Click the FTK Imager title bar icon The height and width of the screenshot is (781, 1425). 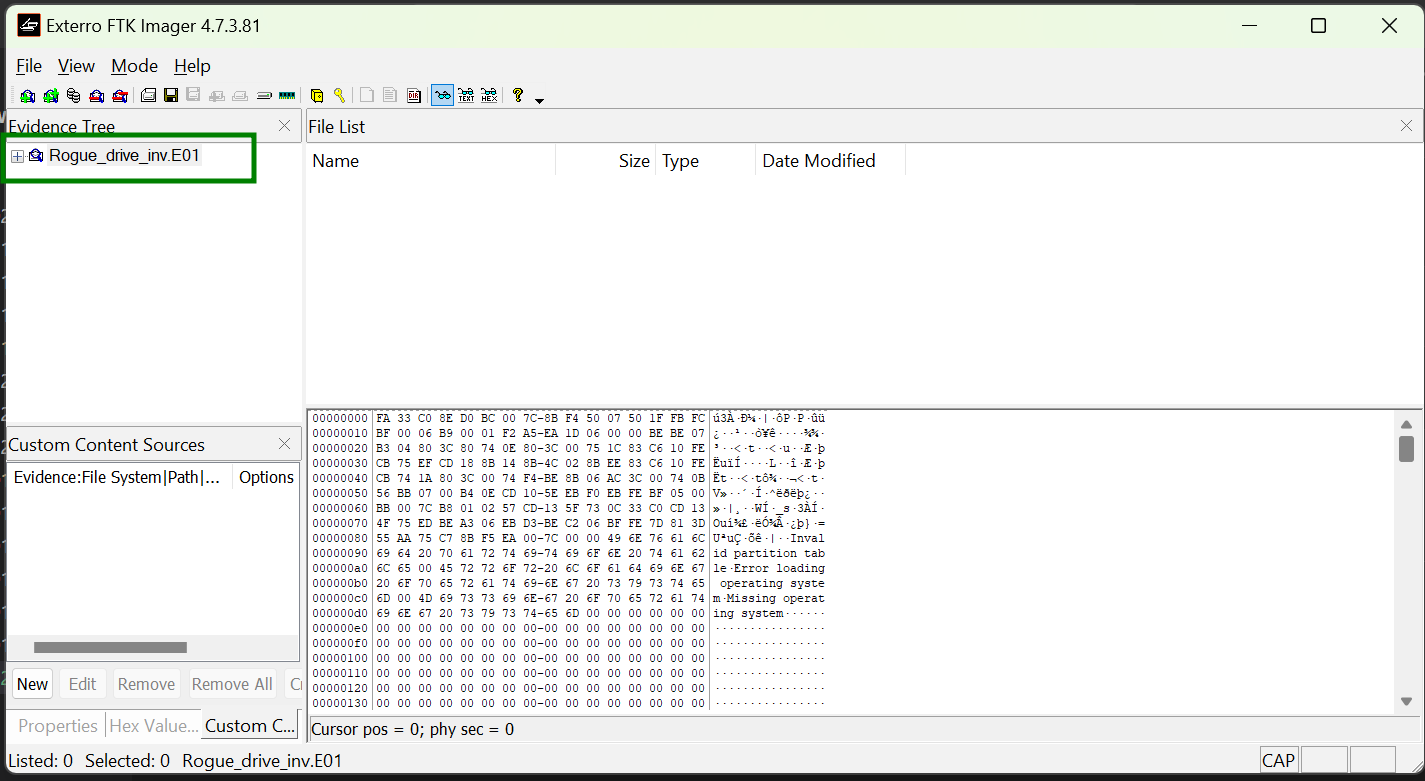(28, 26)
